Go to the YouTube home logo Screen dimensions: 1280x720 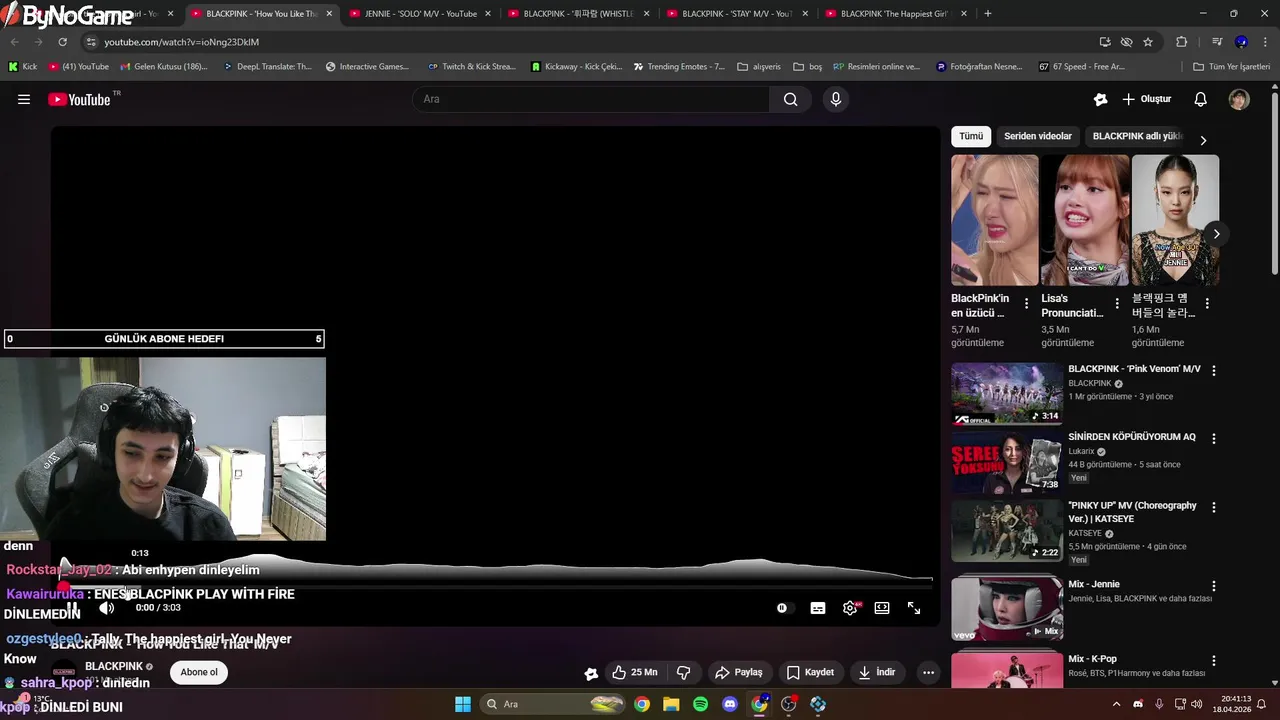click(x=79, y=99)
